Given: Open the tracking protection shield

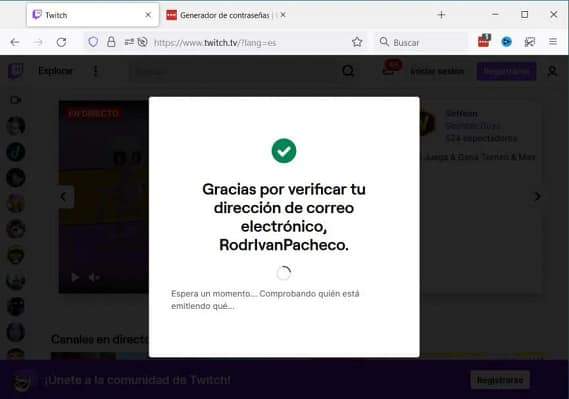Looking at the screenshot, I should tap(93, 42).
